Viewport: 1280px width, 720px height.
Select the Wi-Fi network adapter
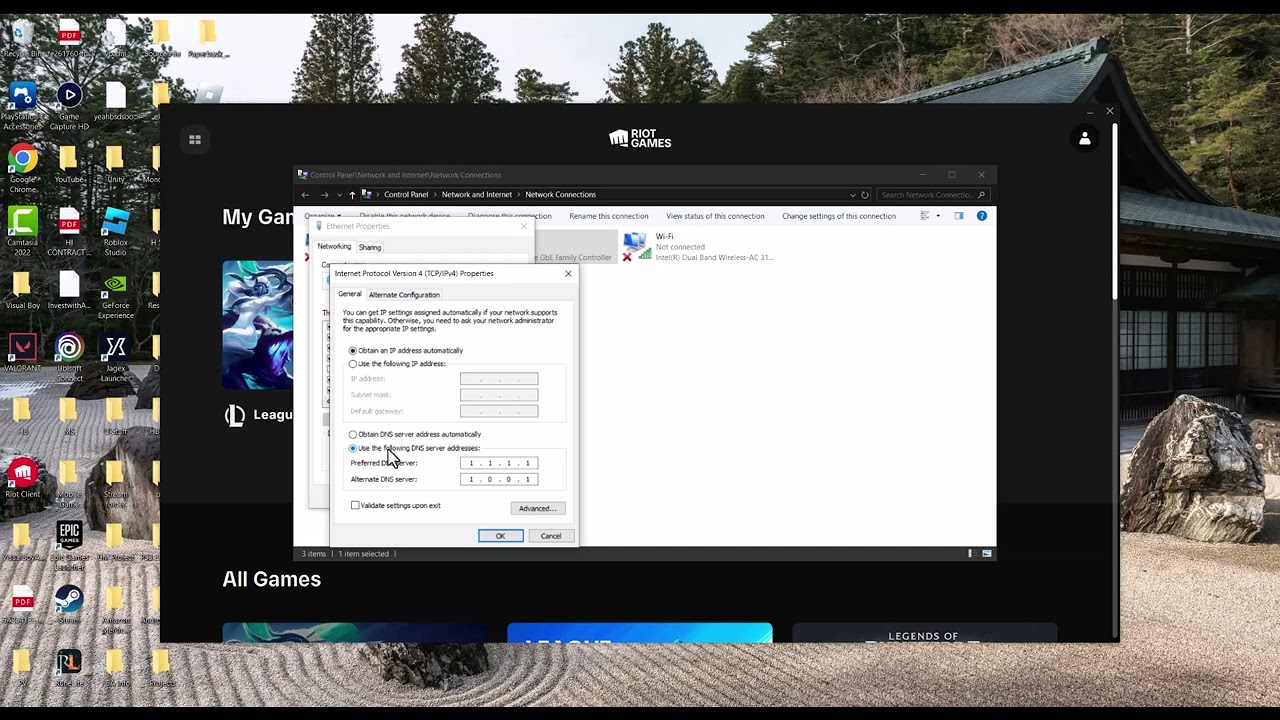(697, 247)
